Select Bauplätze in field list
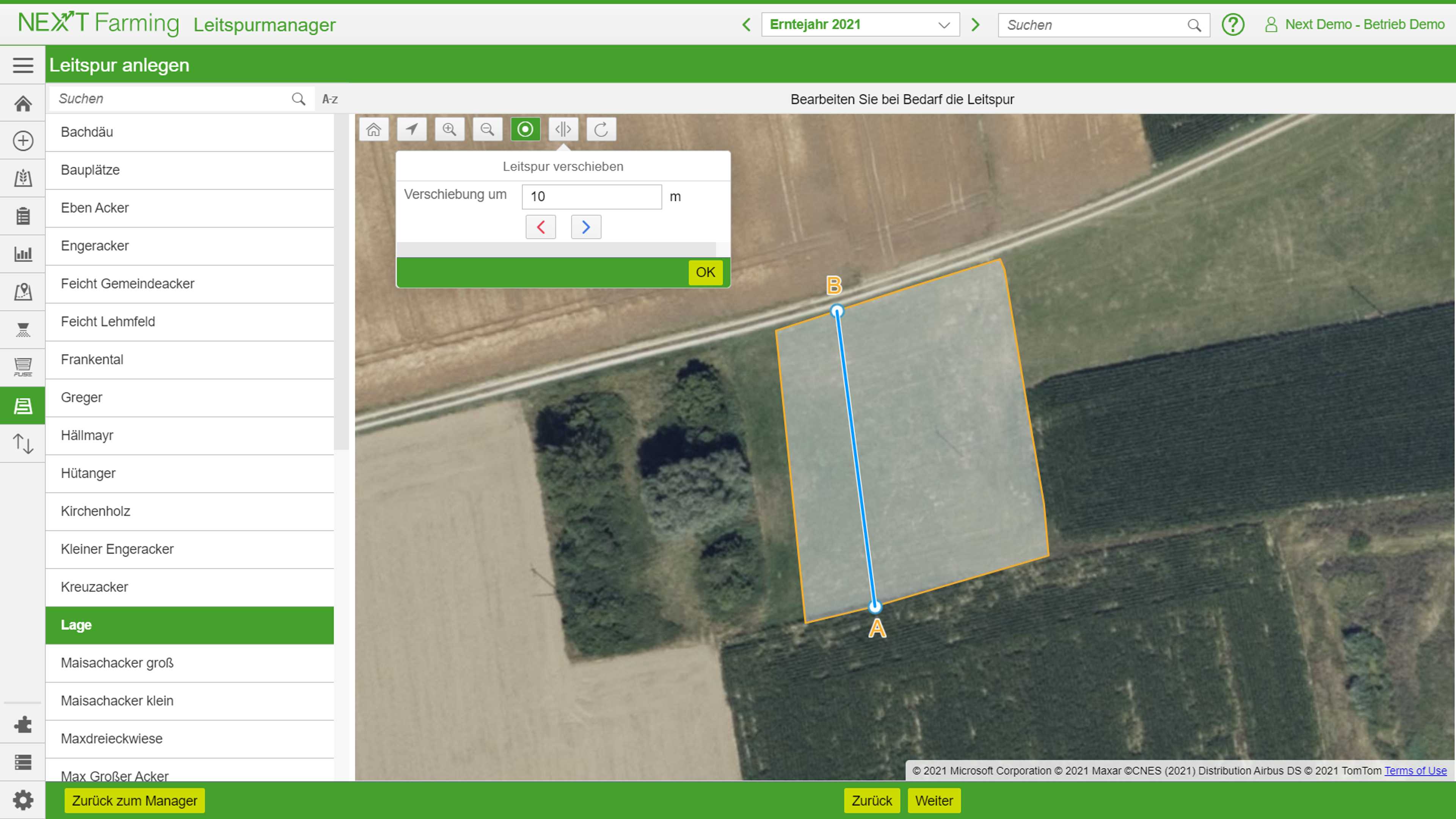This screenshot has height=819, width=1456. [189, 170]
